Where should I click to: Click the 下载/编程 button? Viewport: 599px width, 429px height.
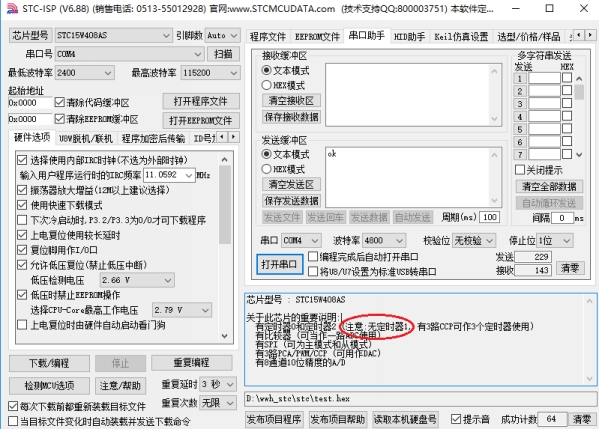pyautogui.click(x=49, y=363)
